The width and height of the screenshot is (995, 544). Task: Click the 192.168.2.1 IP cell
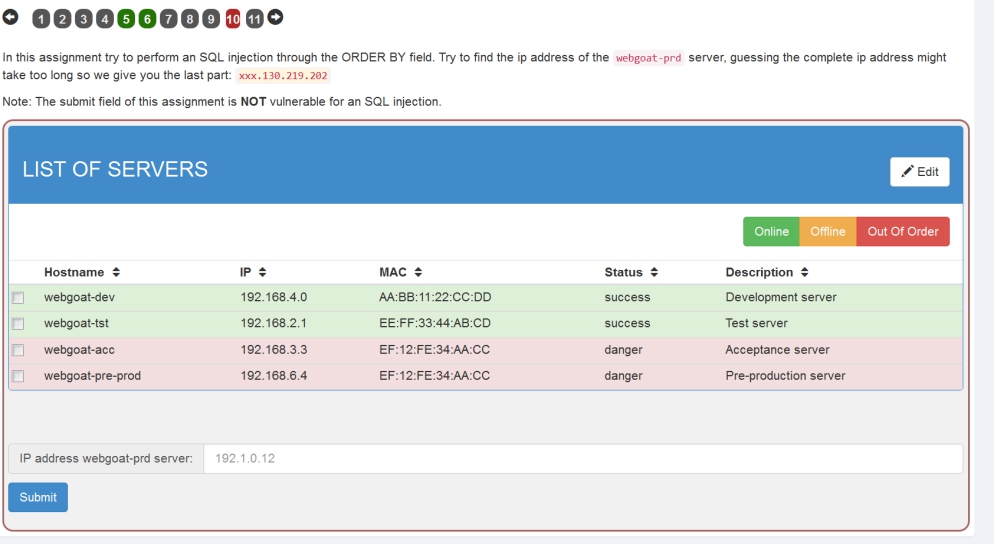pyautogui.click(x=273, y=323)
